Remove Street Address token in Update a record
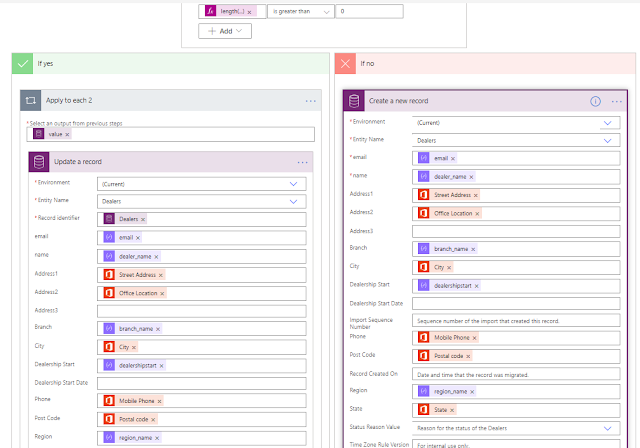Viewport: 640px width, 448px height. coord(161,275)
